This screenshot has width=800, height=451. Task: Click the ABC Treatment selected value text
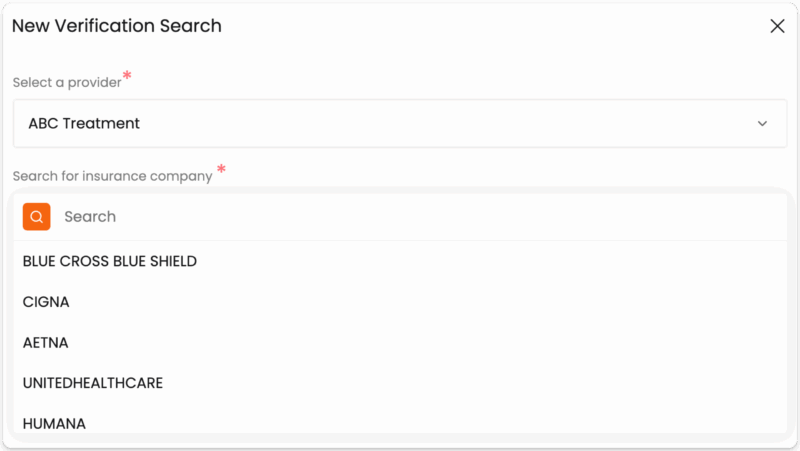[x=84, y=124]
